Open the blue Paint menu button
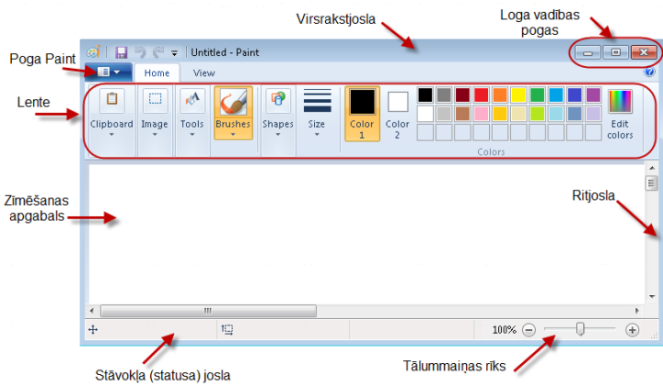The image size is (663, 386). (109, 72)
